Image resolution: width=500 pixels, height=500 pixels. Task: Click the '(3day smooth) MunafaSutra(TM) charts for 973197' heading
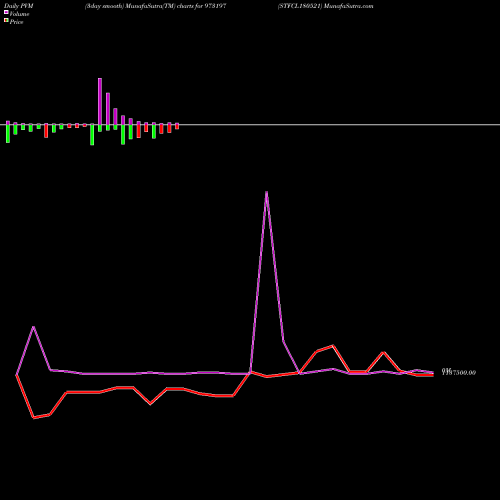click(156, 6)
